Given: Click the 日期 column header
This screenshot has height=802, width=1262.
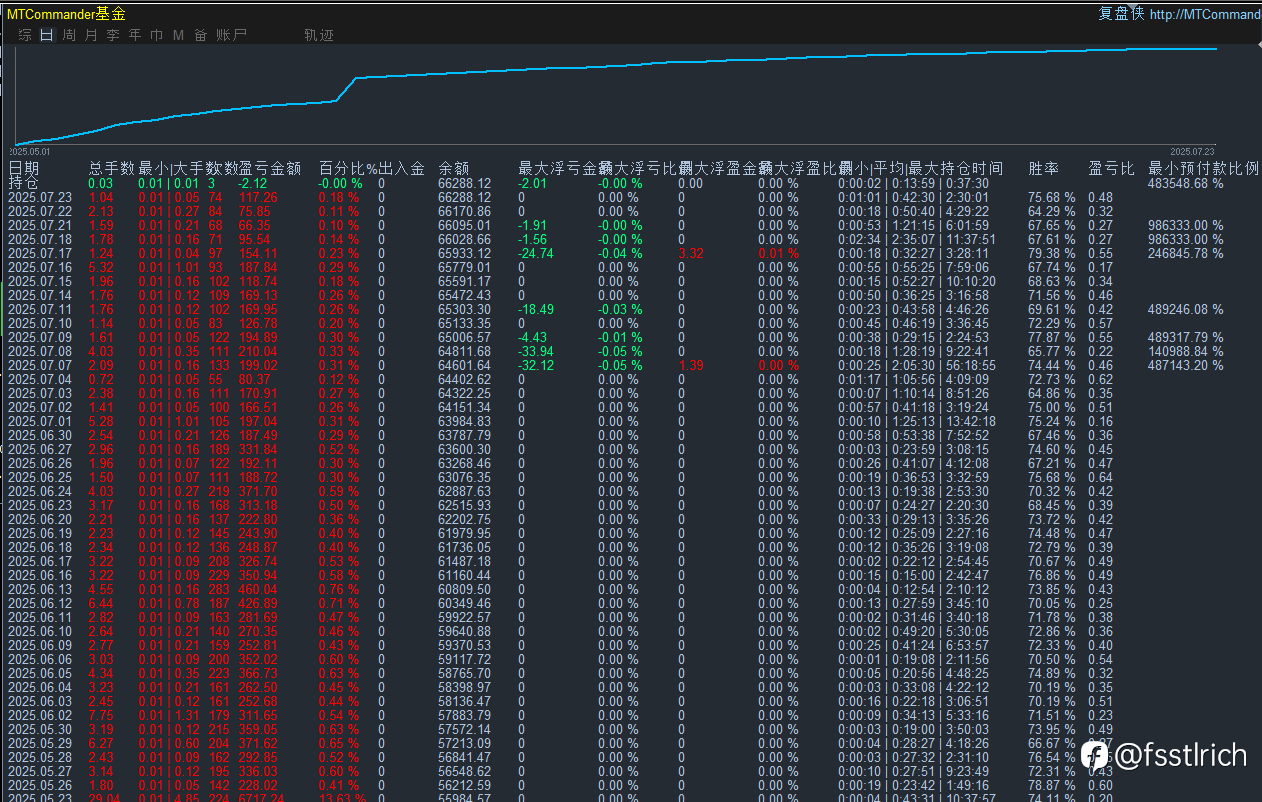Looking at the screenshot, I should click(24, 169).
